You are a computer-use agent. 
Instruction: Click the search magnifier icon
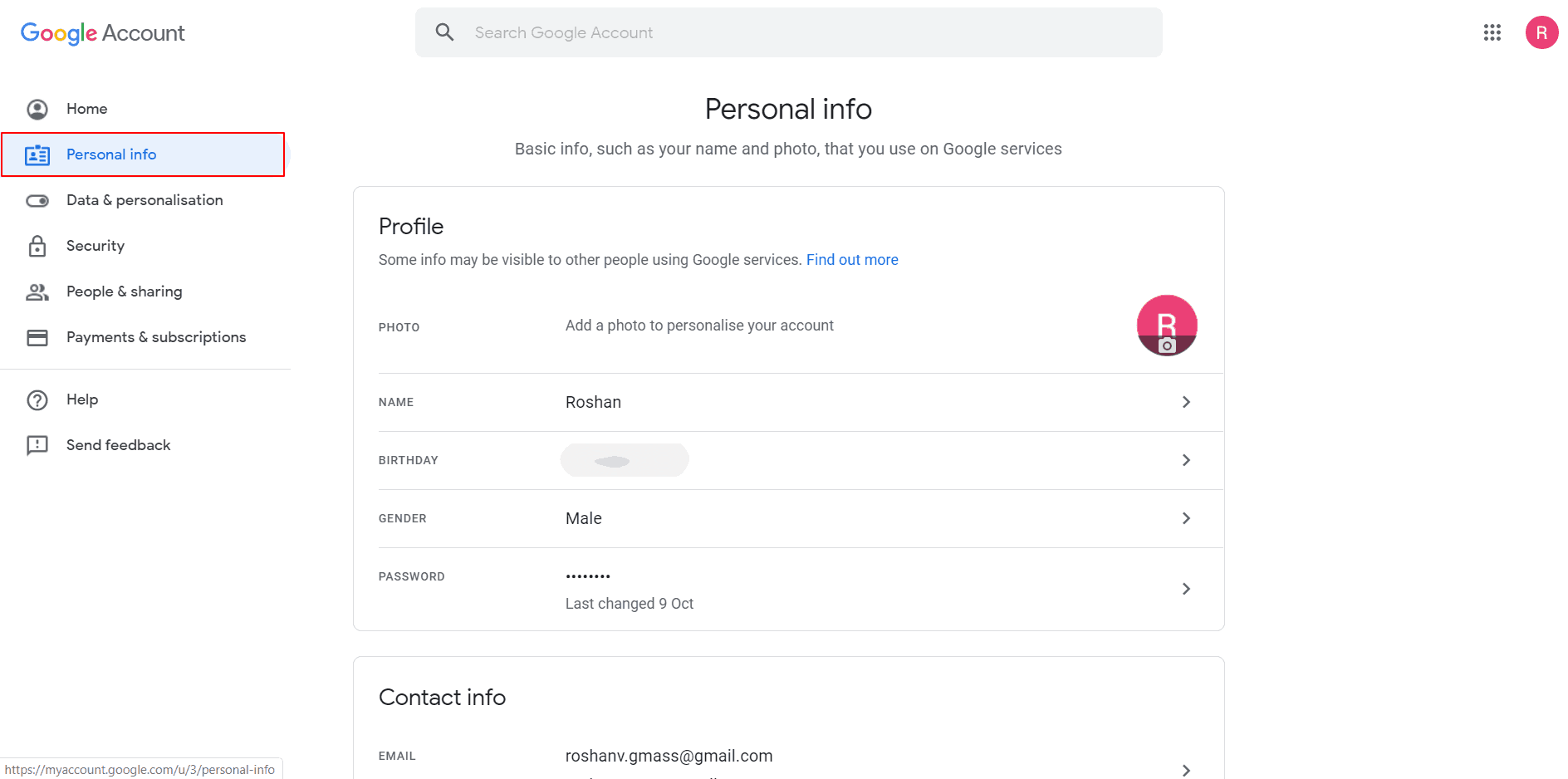(445, 32)
